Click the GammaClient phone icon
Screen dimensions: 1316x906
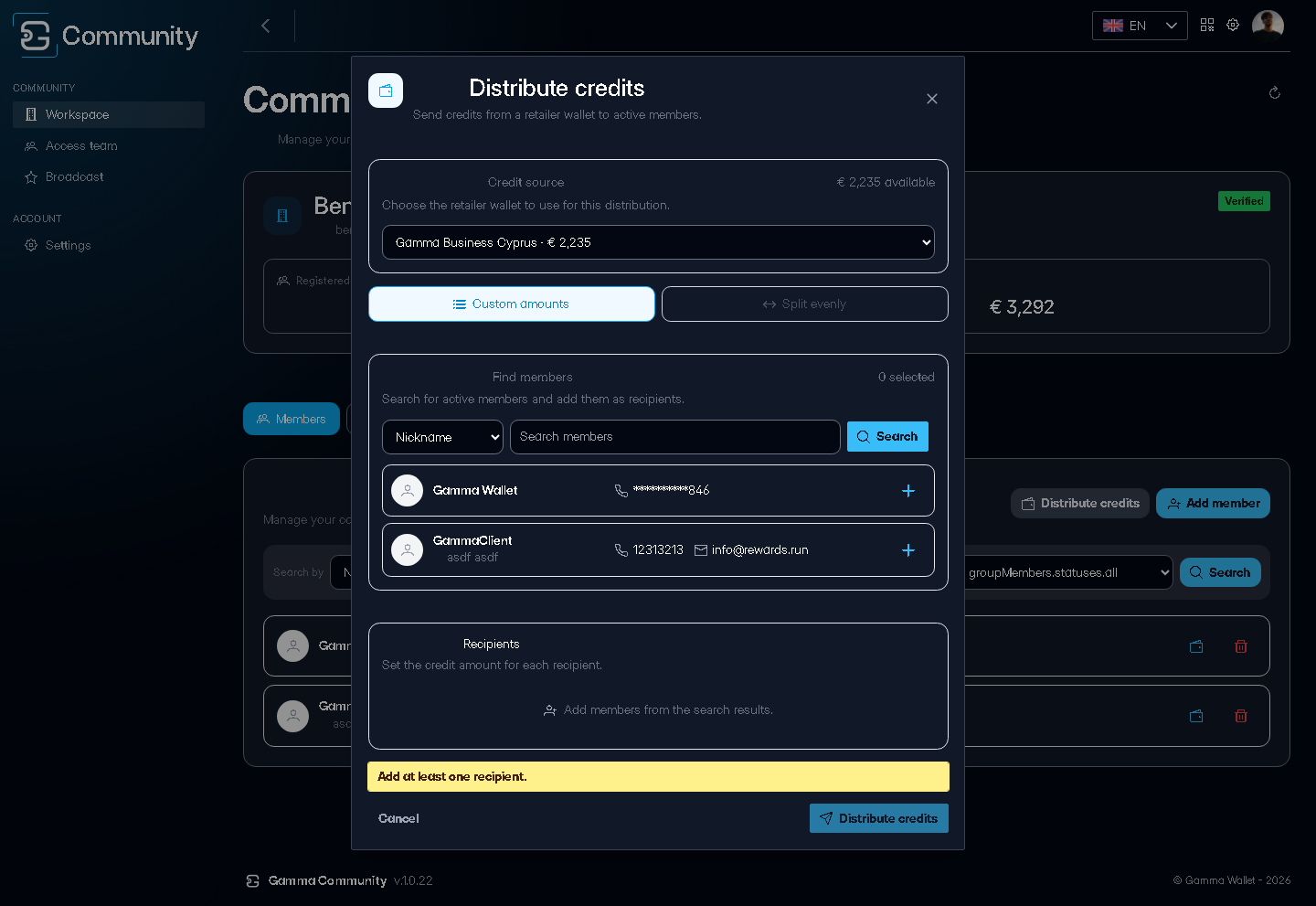coord(621,550)
